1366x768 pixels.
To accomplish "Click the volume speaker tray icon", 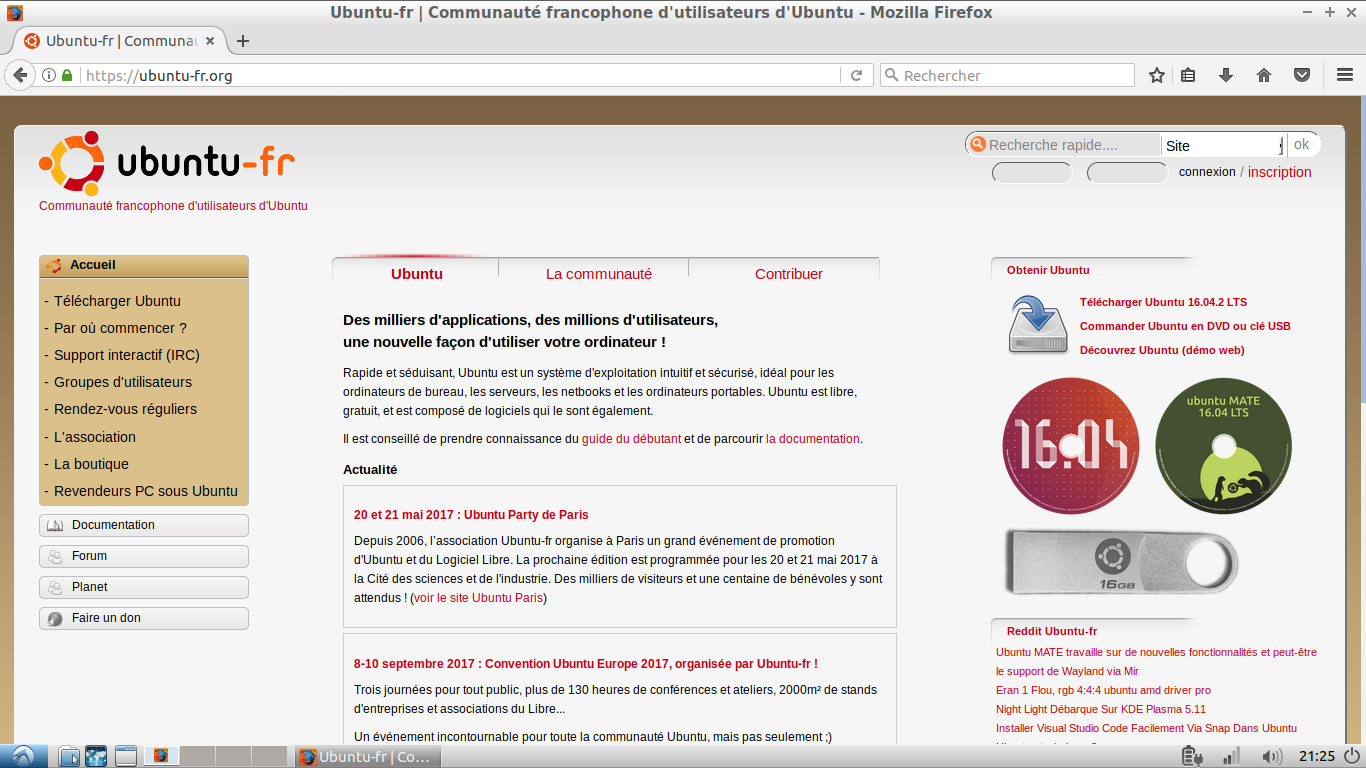I will 1272,756.
